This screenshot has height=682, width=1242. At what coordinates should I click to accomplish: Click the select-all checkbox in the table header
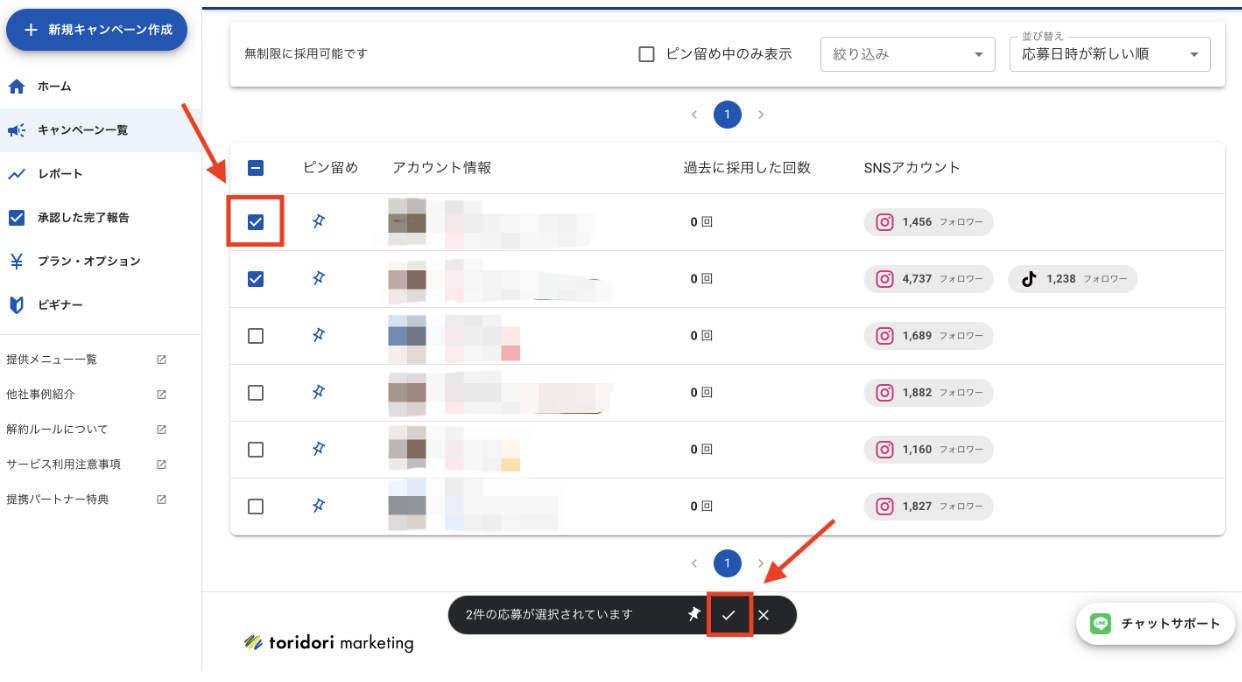click(x=255, y=167)
